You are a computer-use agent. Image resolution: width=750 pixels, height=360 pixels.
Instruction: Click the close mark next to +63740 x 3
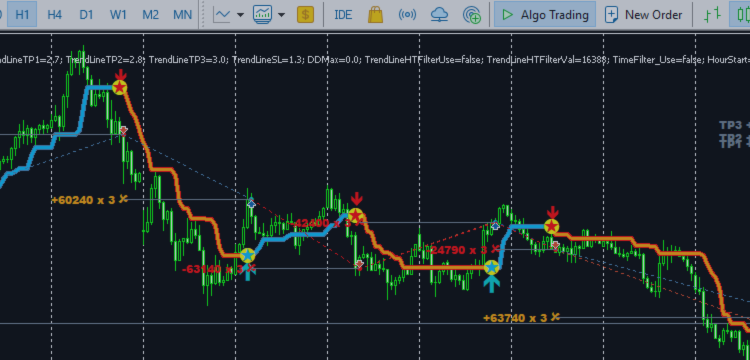point(555,316)
